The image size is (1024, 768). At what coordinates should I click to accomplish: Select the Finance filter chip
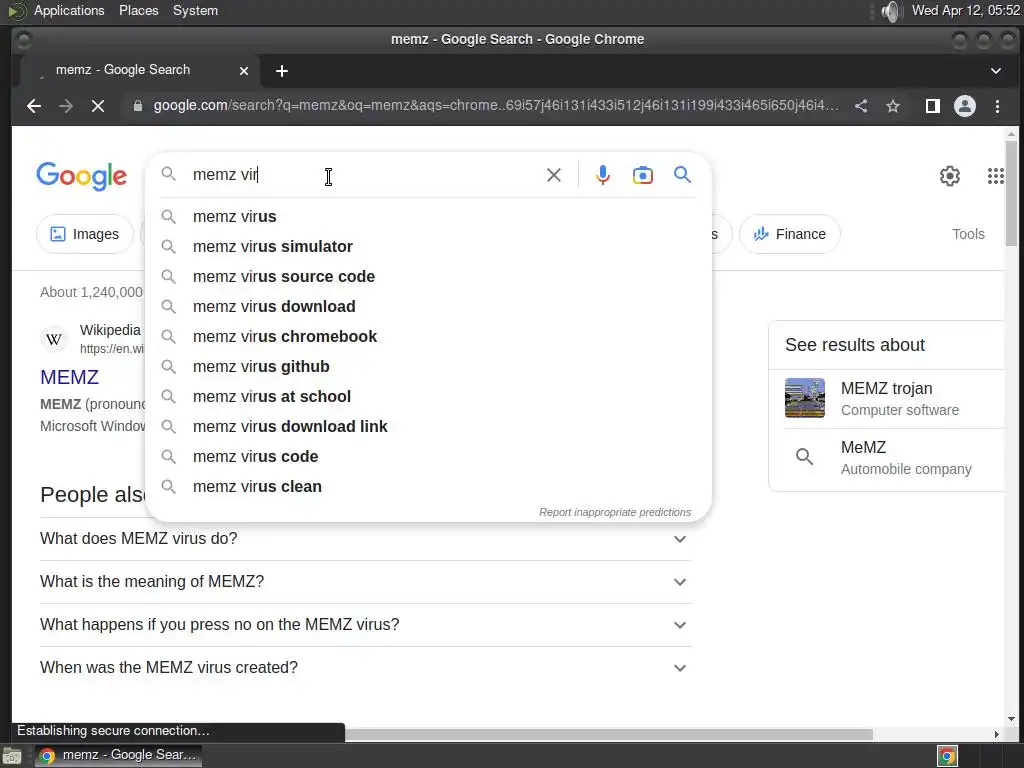click(x=790, y=234)
